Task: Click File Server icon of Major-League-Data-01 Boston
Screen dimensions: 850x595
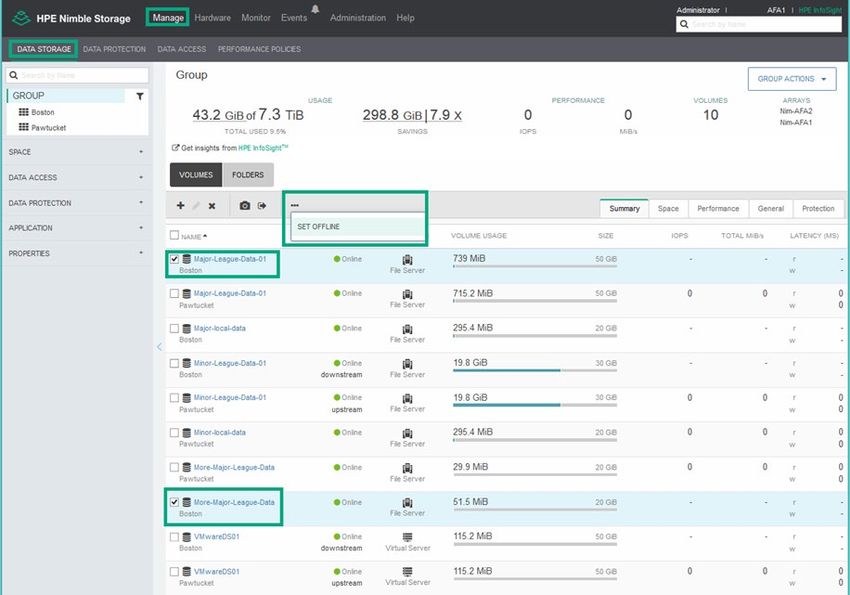Action: pyautogui.click(x=408, y=260)
